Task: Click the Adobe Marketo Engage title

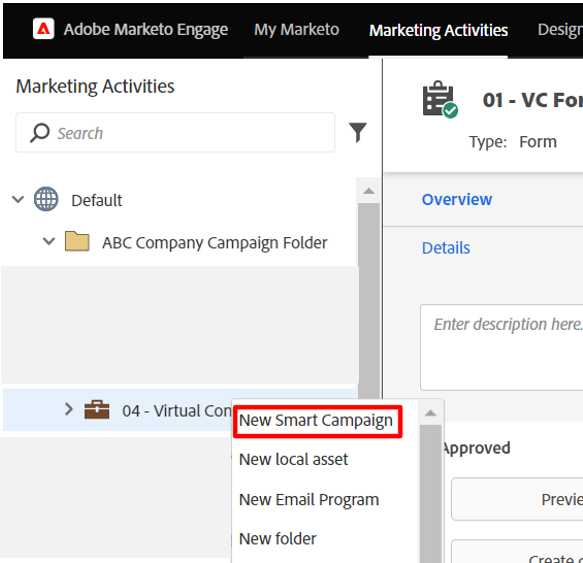Action: coord(146,29)
